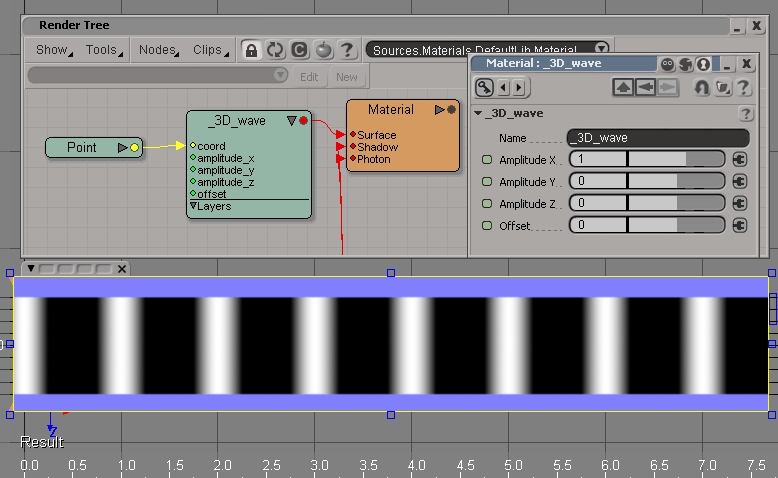
Task: Expand the Point node output triangle
Action: tap(123, 147)
